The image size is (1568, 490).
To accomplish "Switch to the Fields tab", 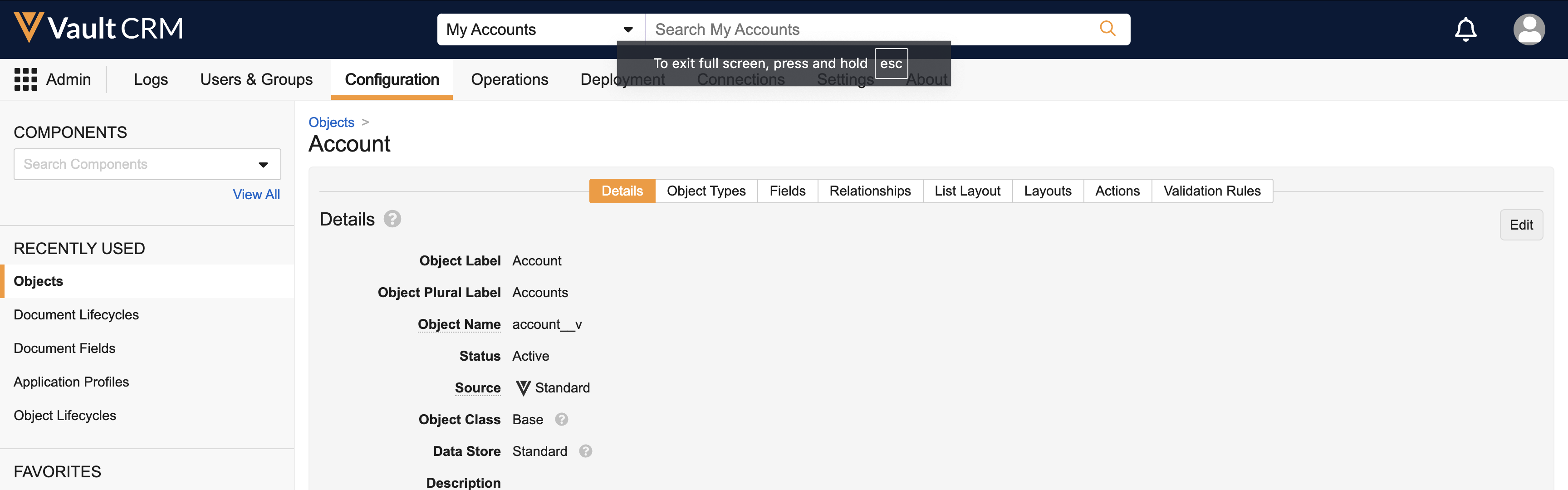I will click(787, 191).
